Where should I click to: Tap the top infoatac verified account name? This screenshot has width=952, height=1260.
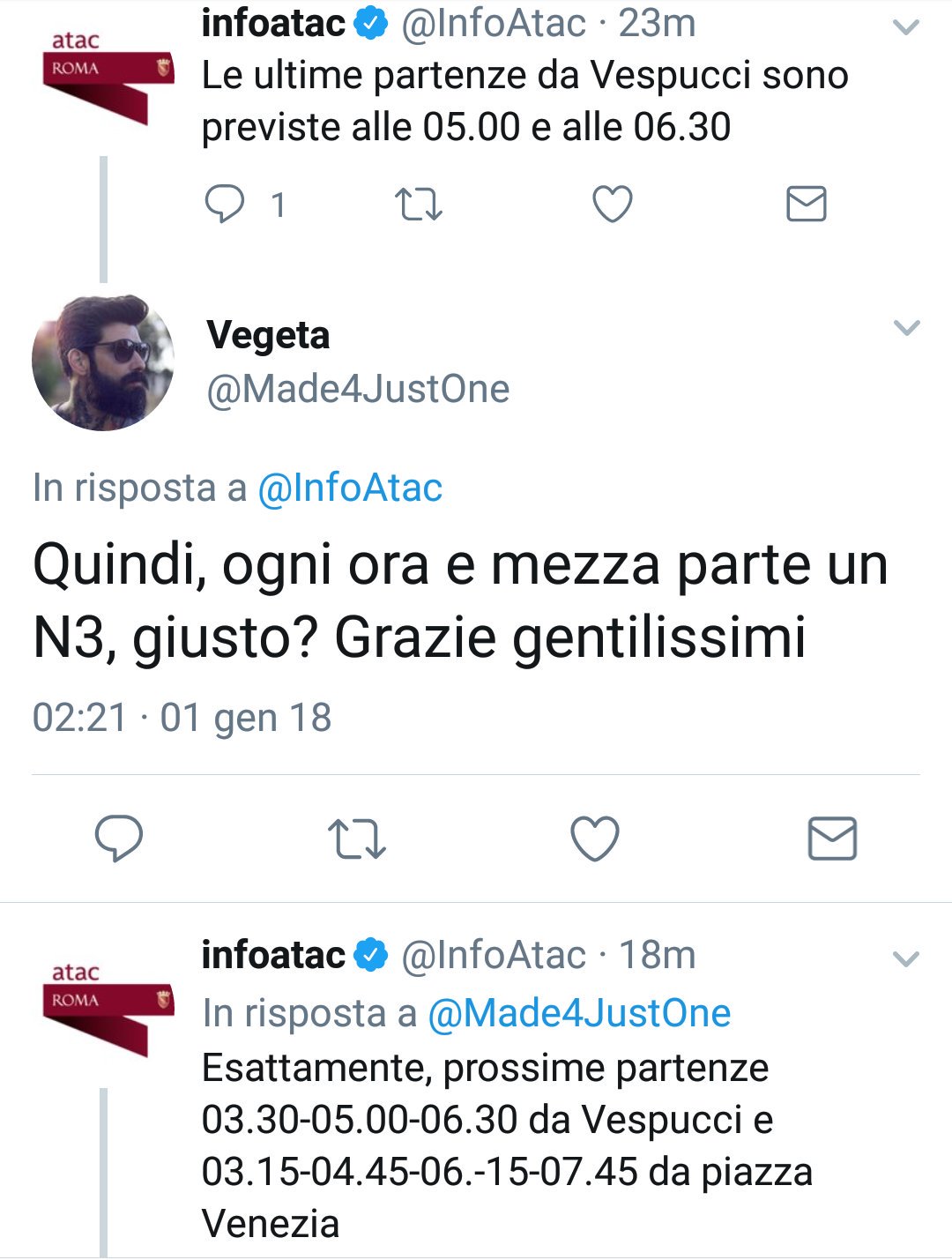[x=273, y=24]
